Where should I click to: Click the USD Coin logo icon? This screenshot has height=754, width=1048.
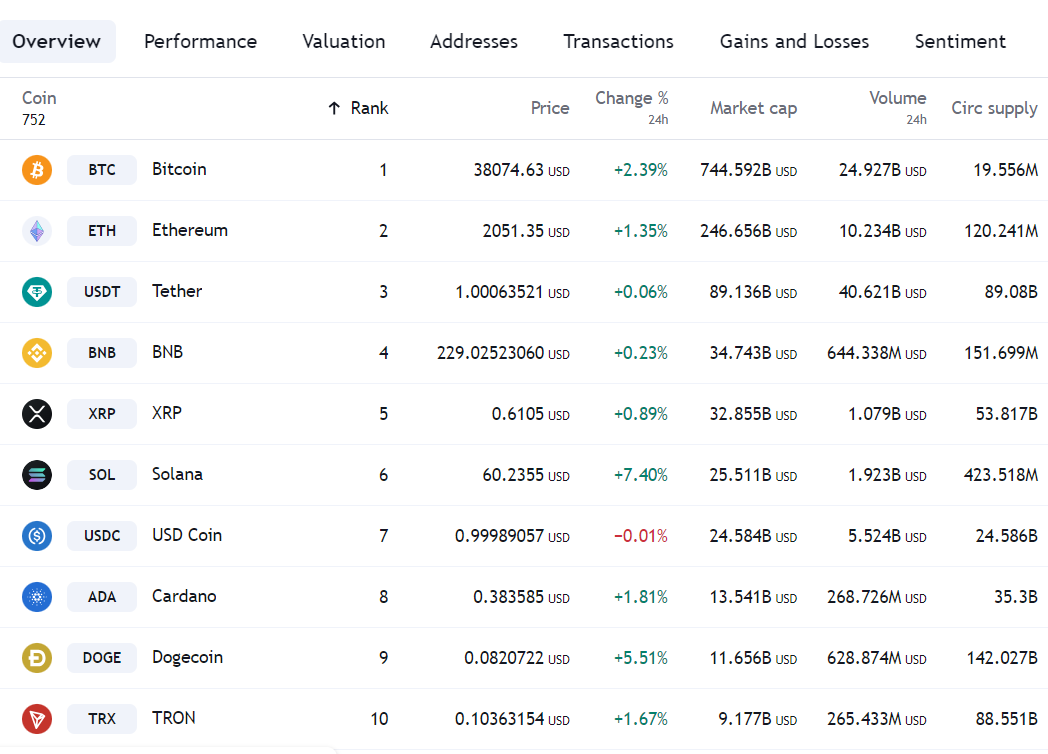tap(37, 536)
